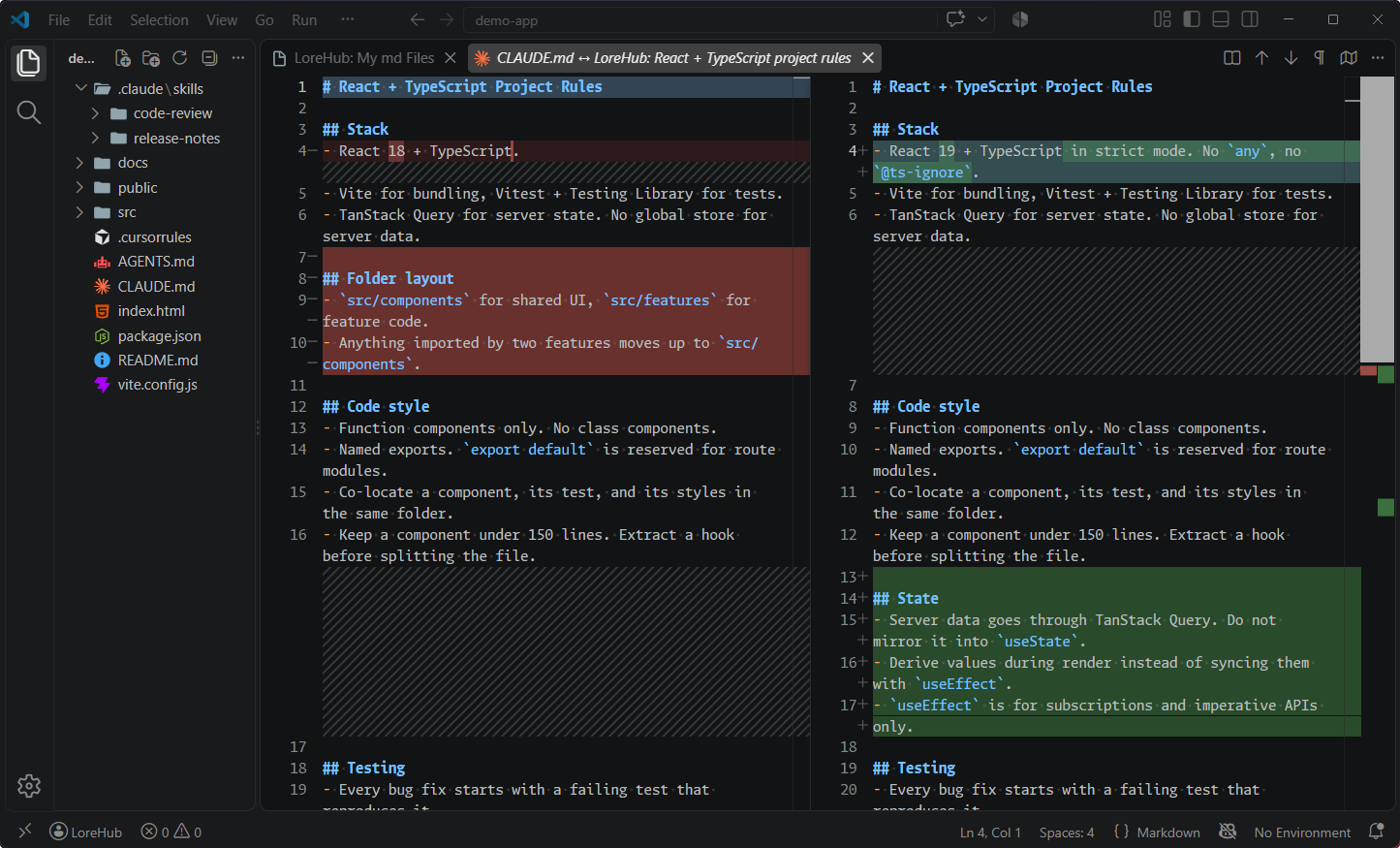Click the Copilot status icon in status bar
Screen dimensions: 1400x848
coord(1228,832)
